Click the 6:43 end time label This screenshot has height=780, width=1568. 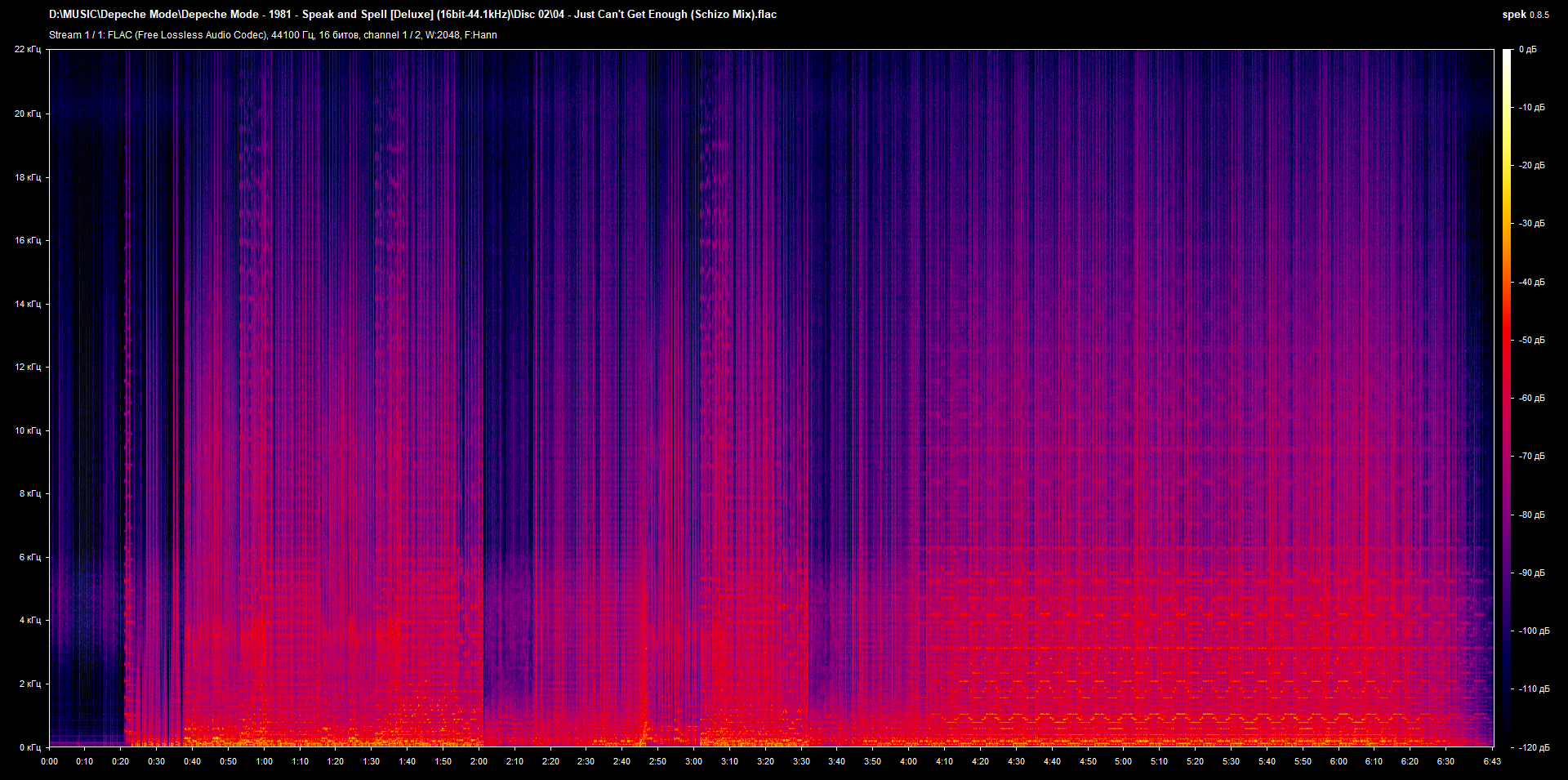[1492, 761]
